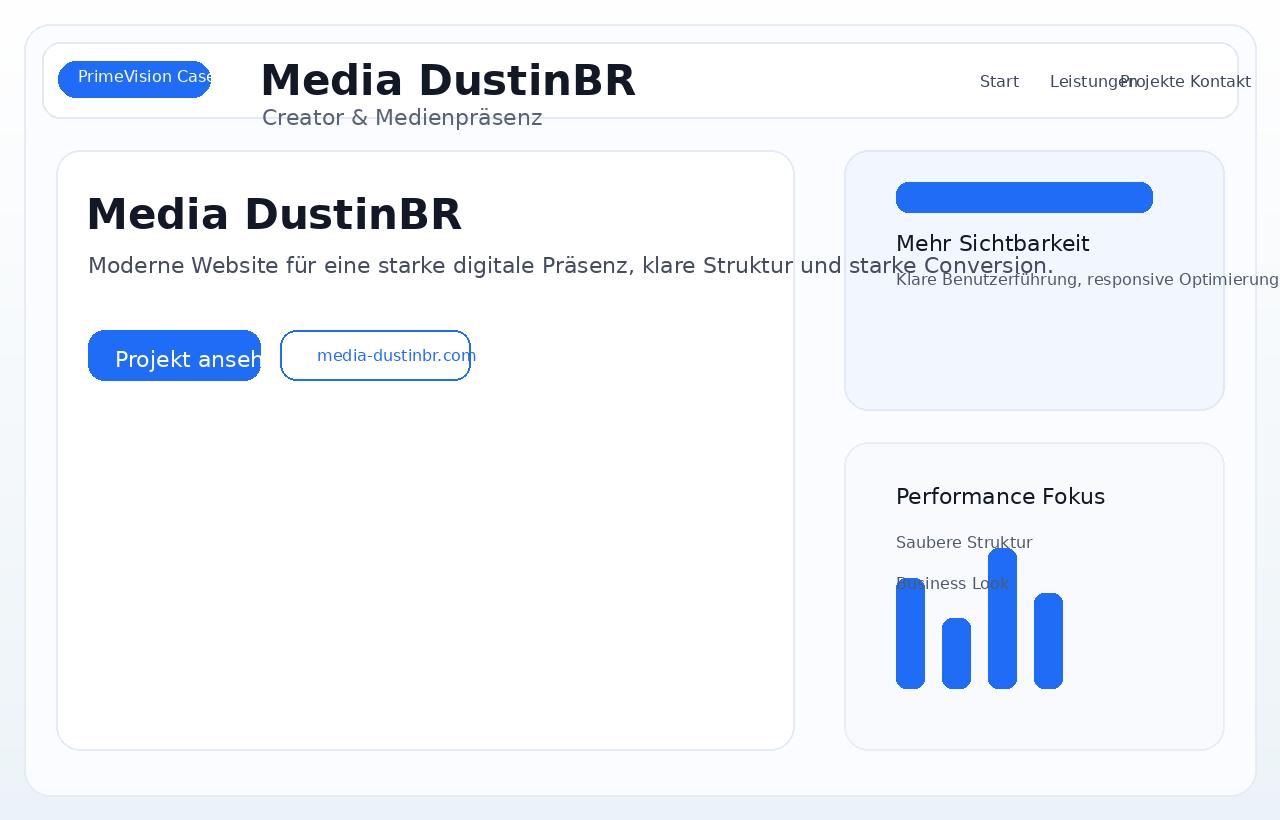1280x820 pixels.
Task: Select Leistungen in the navigation
Action: (x=1090, y=81)
